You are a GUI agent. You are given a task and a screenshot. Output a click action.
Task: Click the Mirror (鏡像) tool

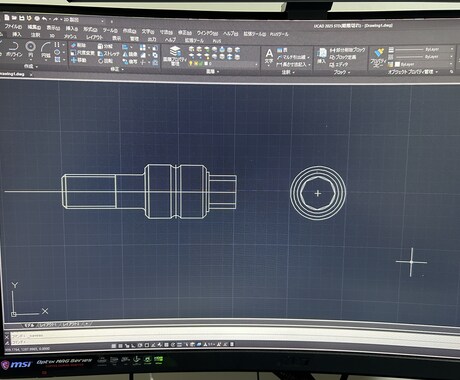point(130,54)
